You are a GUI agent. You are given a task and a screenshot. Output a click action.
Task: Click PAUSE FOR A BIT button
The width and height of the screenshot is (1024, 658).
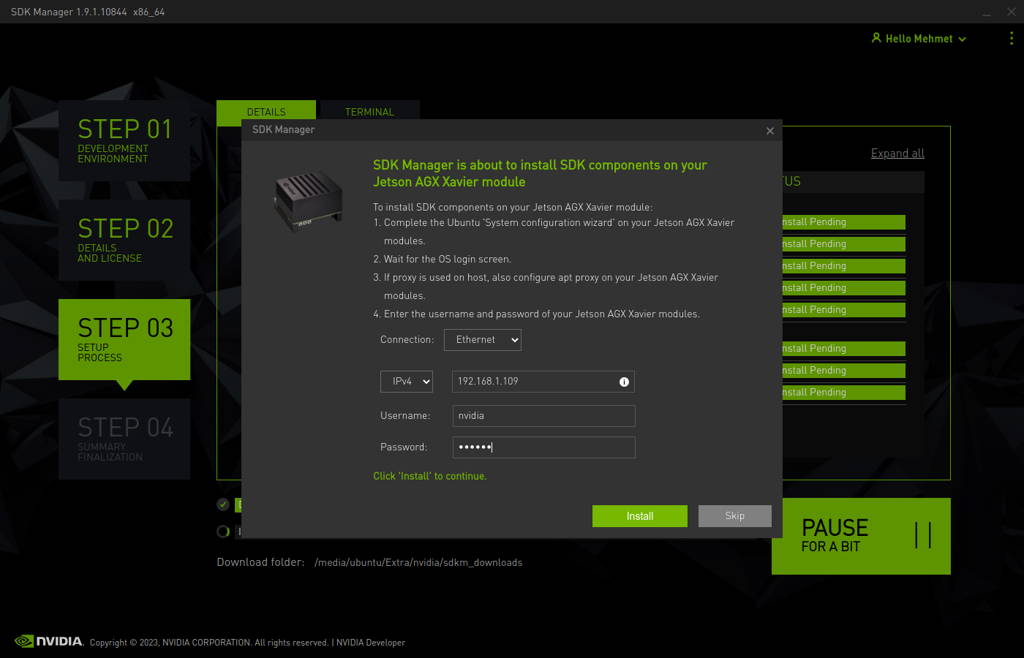[861, 536]
